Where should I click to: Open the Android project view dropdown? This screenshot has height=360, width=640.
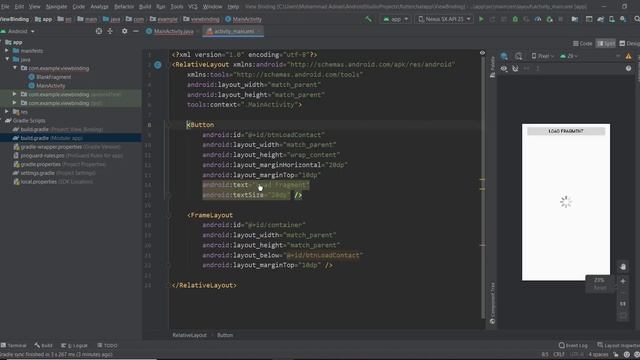18,31
